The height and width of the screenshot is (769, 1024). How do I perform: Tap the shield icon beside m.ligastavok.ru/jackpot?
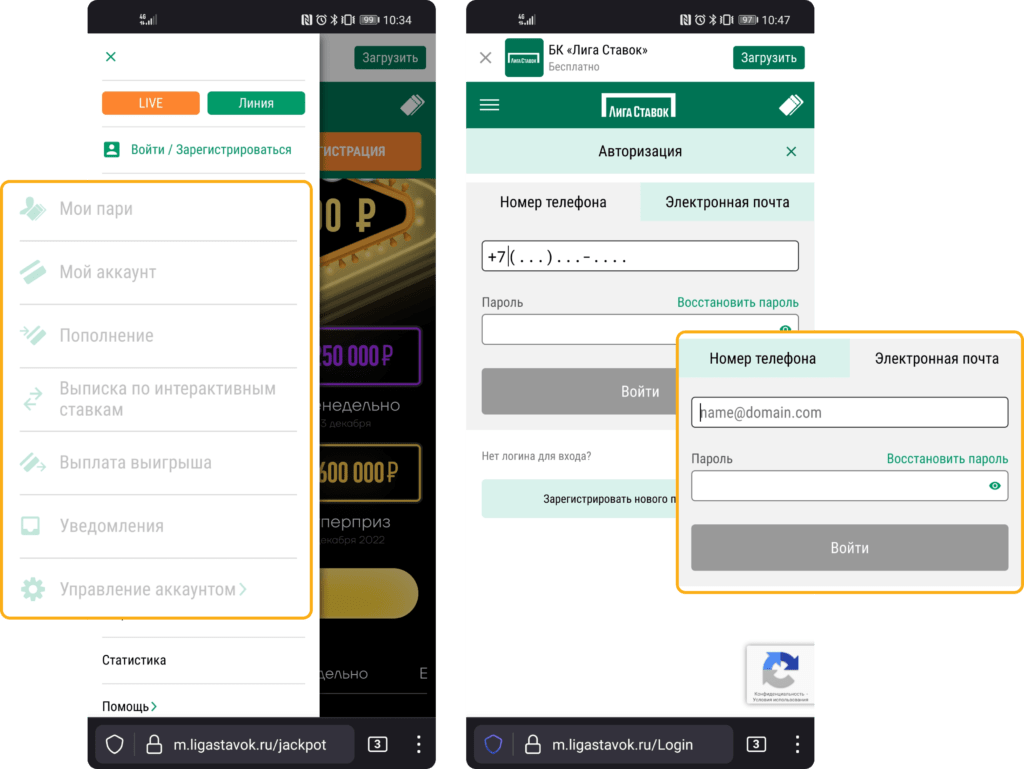coord(115,744)
